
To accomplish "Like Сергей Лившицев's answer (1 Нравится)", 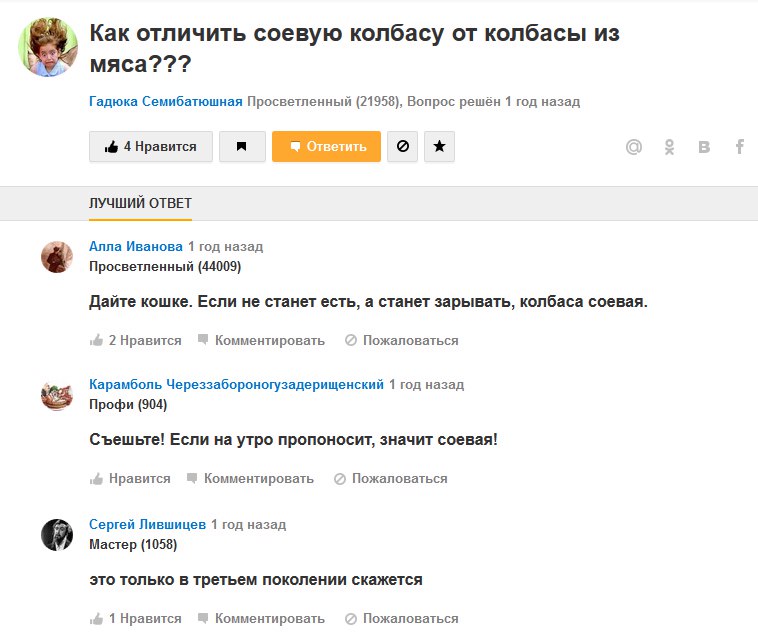I will [x=136, y=618].
